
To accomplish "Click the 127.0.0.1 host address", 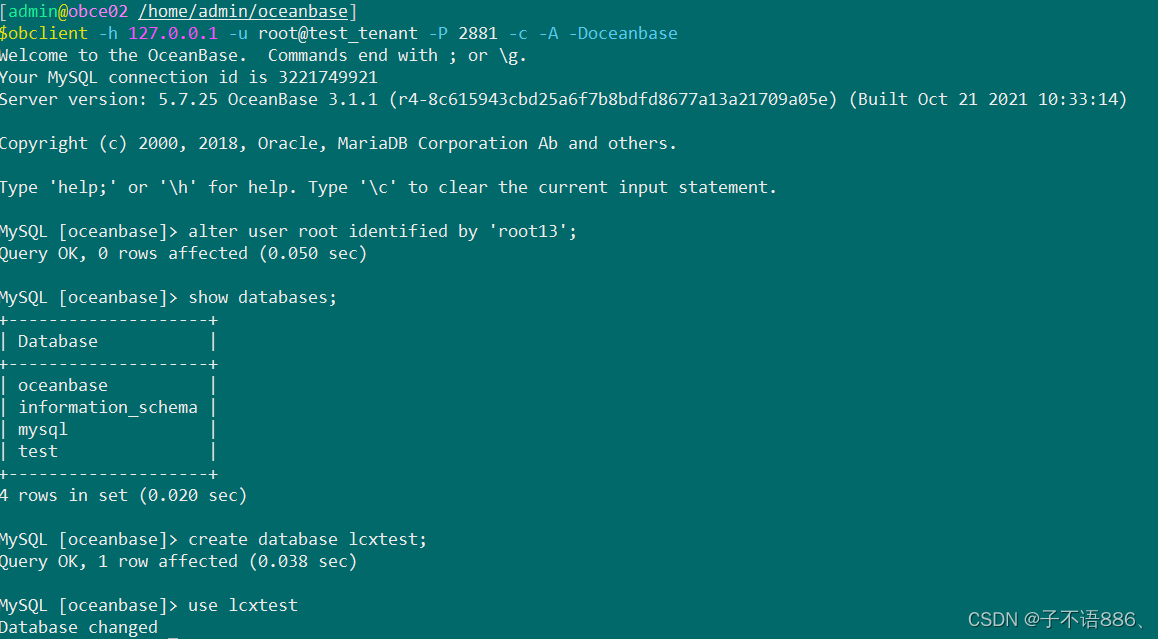I will click(x=173, y=33).
